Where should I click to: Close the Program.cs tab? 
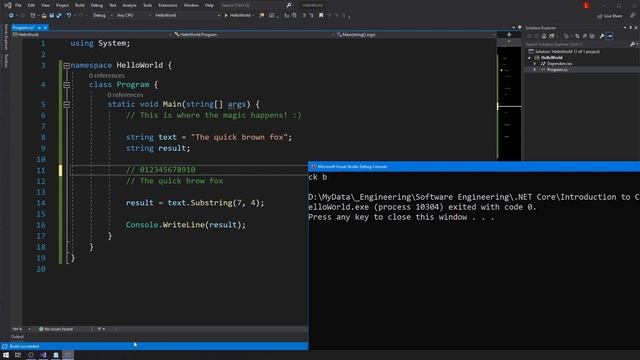(45, 27)
